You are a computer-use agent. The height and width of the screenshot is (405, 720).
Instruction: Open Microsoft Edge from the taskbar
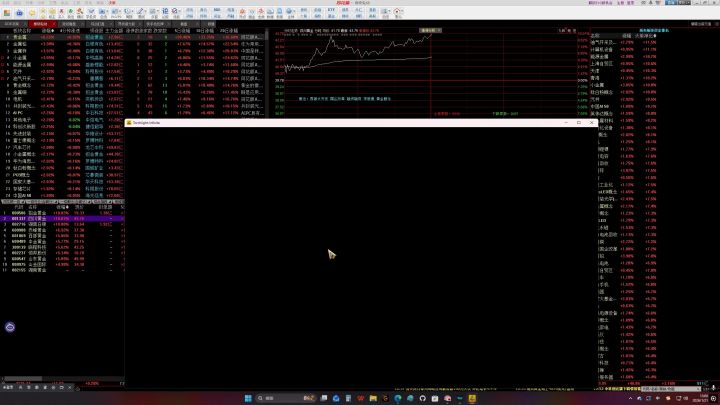398,398
